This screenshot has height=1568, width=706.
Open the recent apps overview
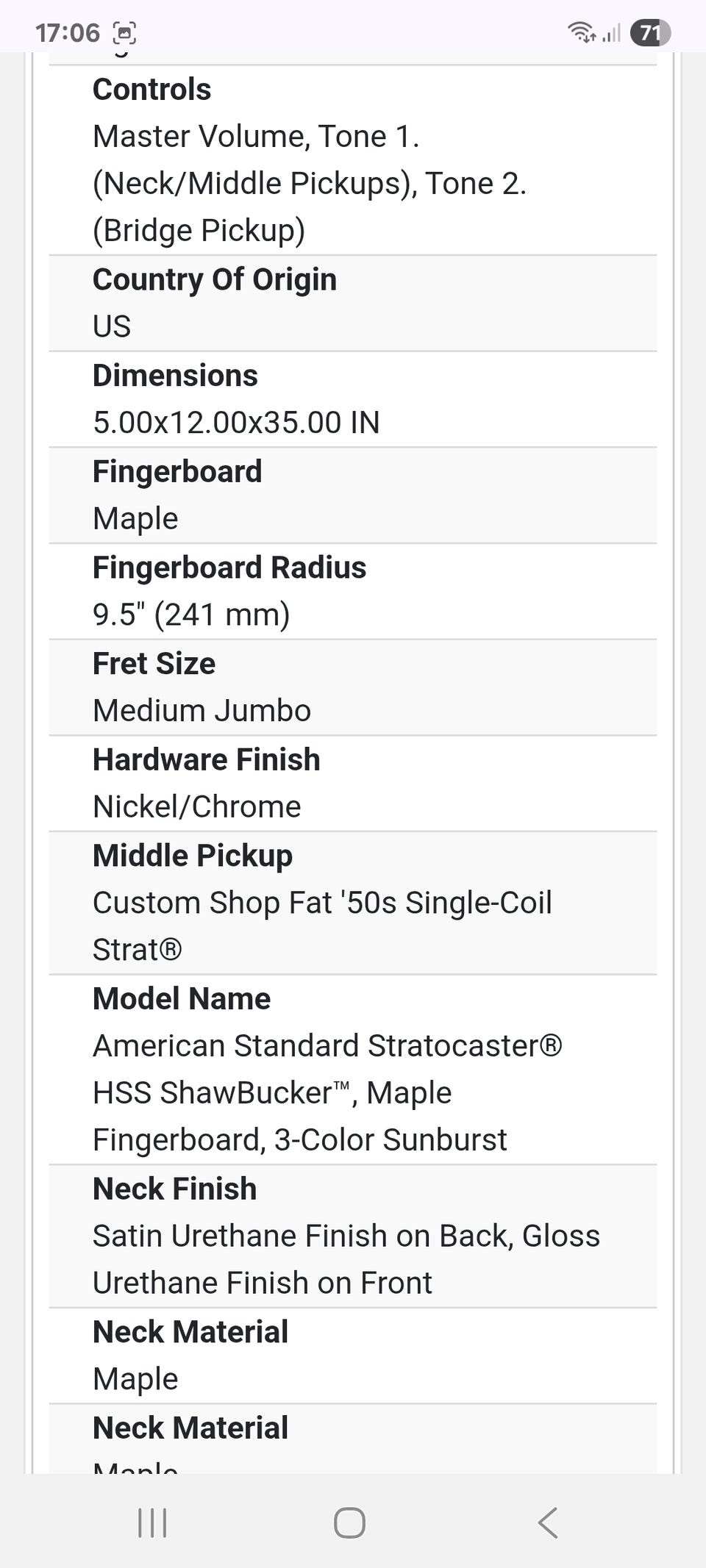click(x=152, y=1522)
